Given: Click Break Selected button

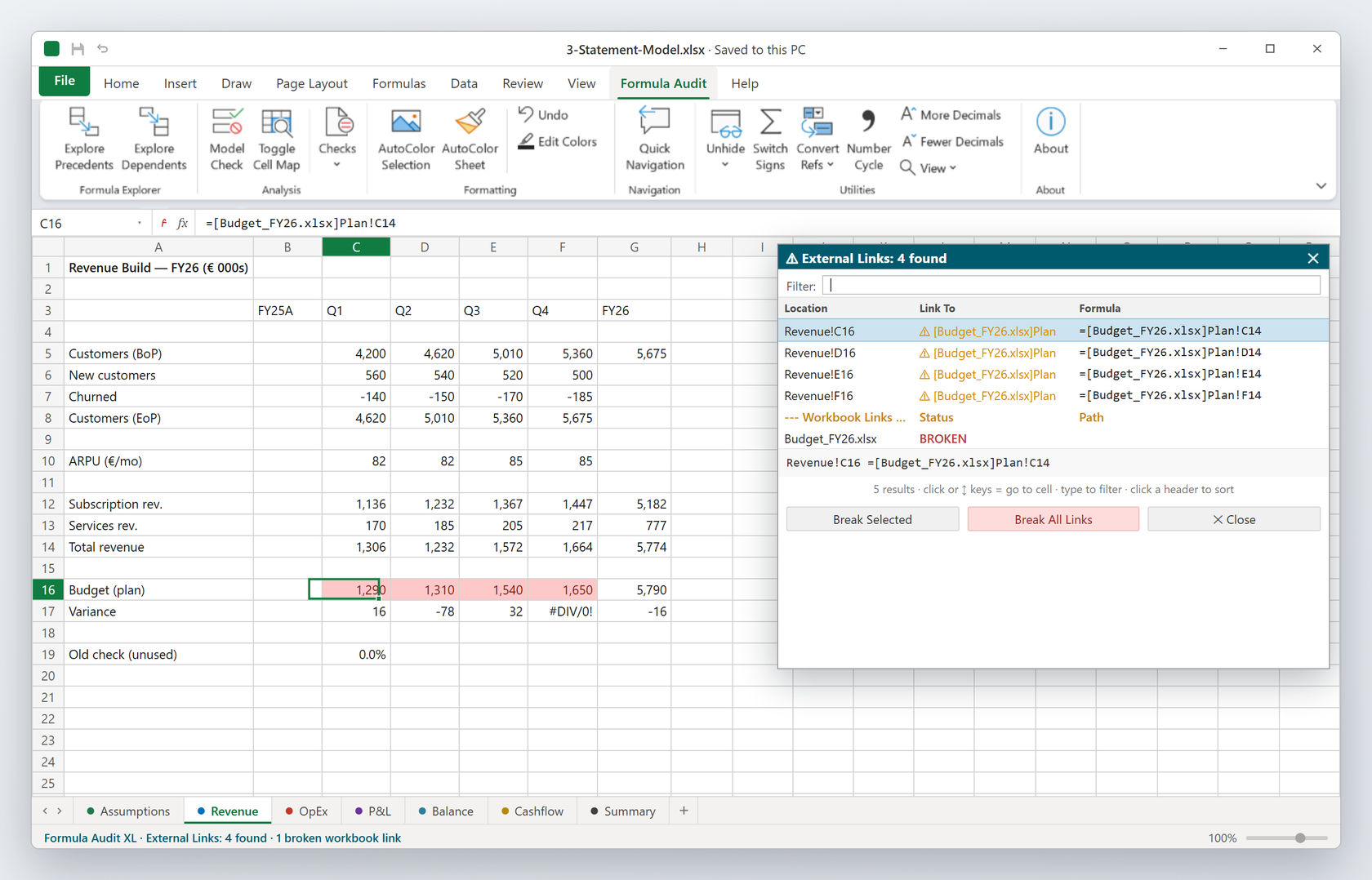Looking at the screenshot, I should tap(872, 519).
